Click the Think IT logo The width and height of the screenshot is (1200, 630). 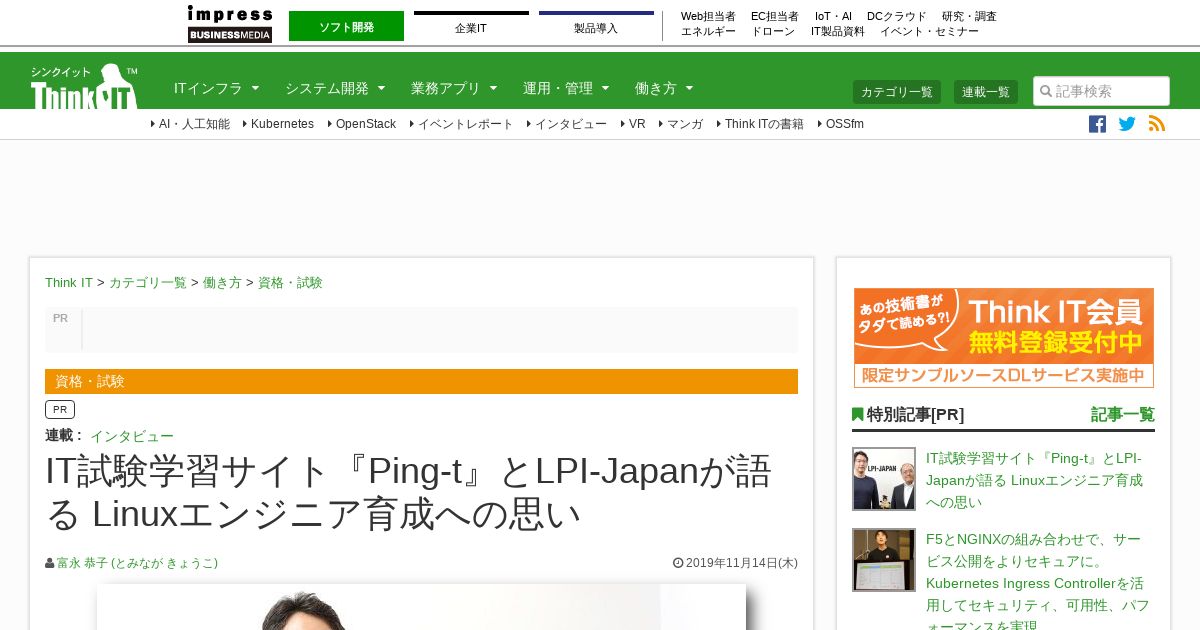coord(84,86)
